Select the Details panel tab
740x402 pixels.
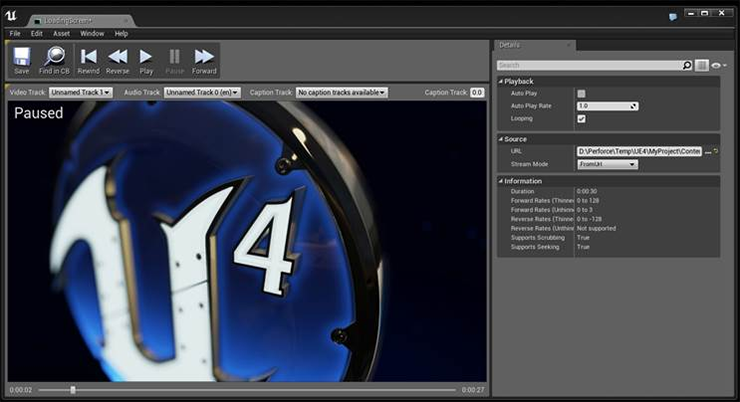533,45
